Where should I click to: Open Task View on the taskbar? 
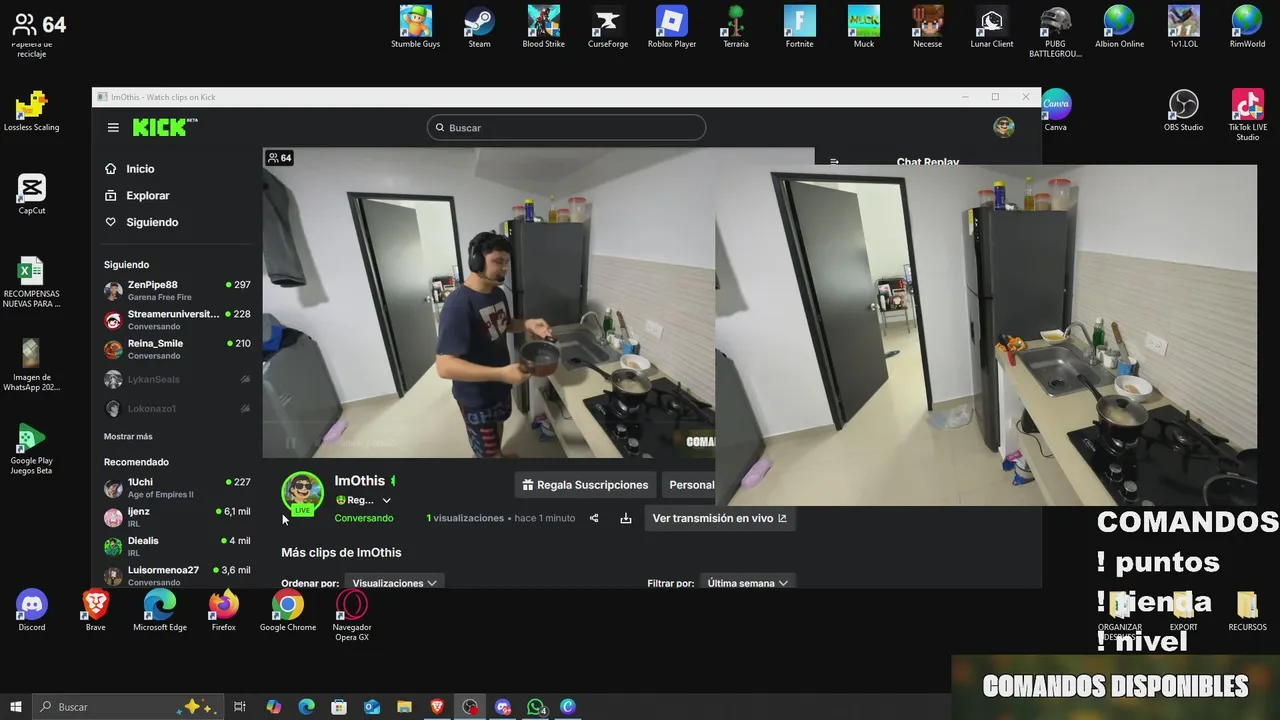click(x=240, y=706)
